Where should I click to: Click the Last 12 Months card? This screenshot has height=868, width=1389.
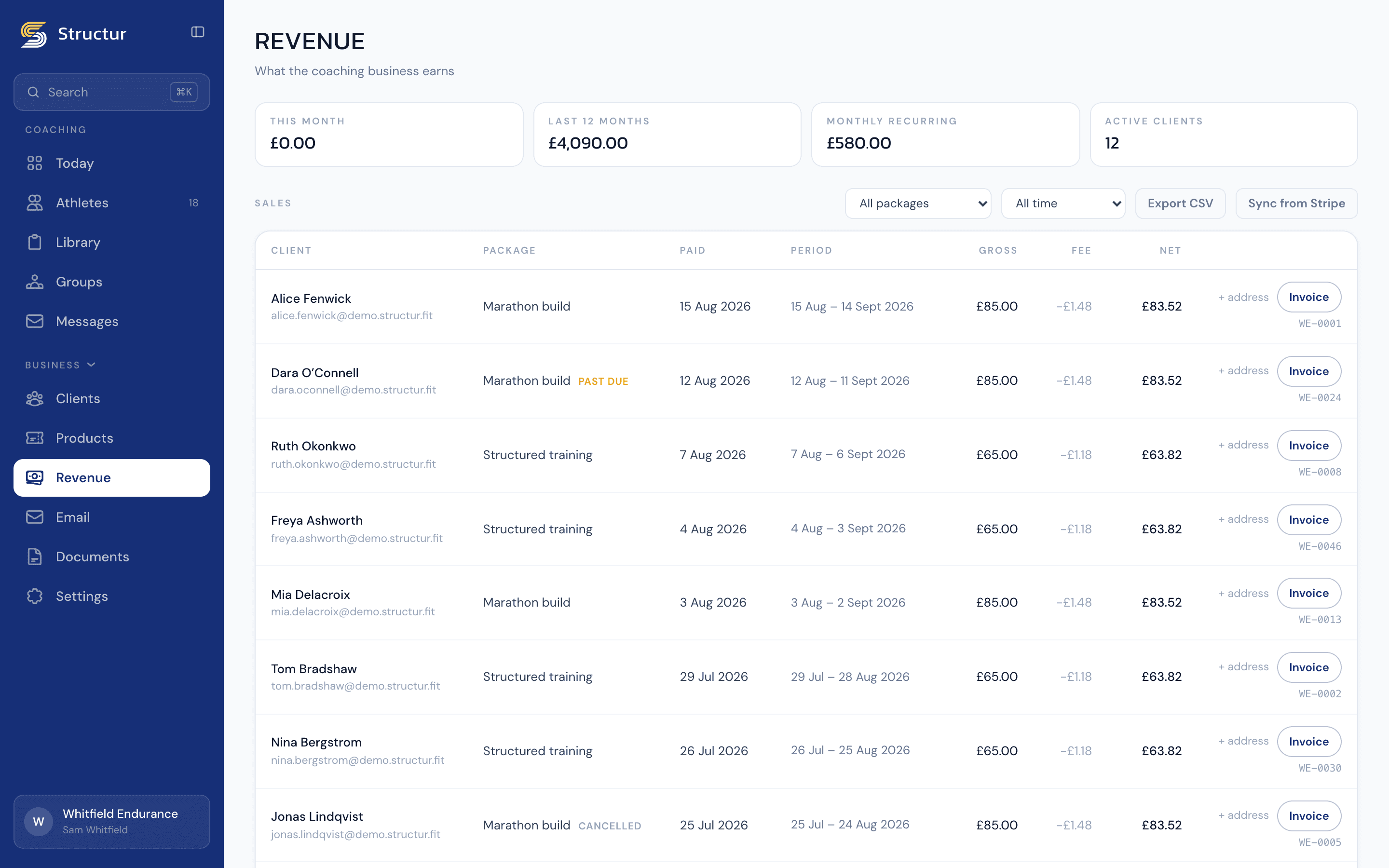[667, 135]
